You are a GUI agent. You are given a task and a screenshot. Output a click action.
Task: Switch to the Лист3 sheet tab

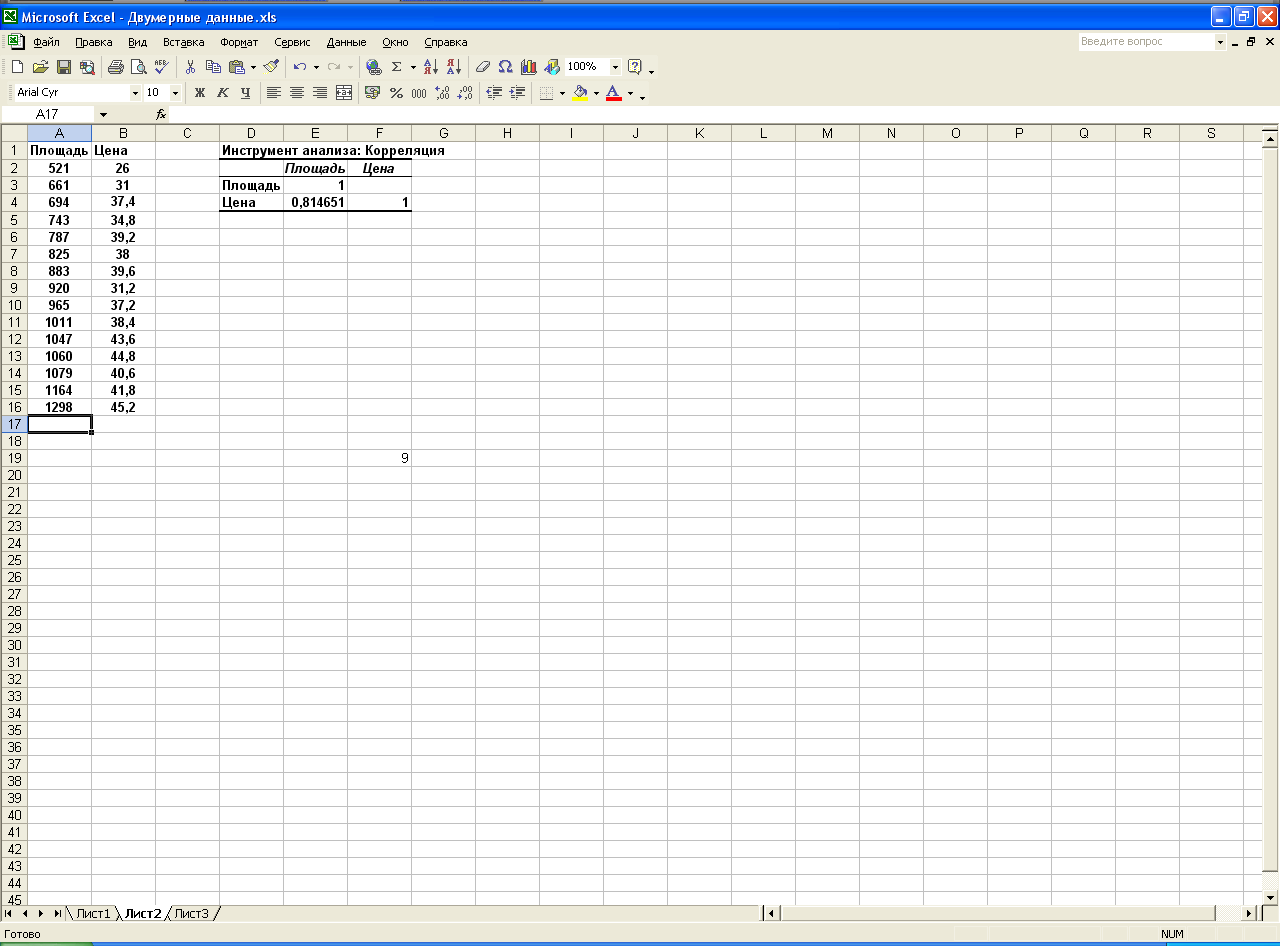tap(191, 913)
